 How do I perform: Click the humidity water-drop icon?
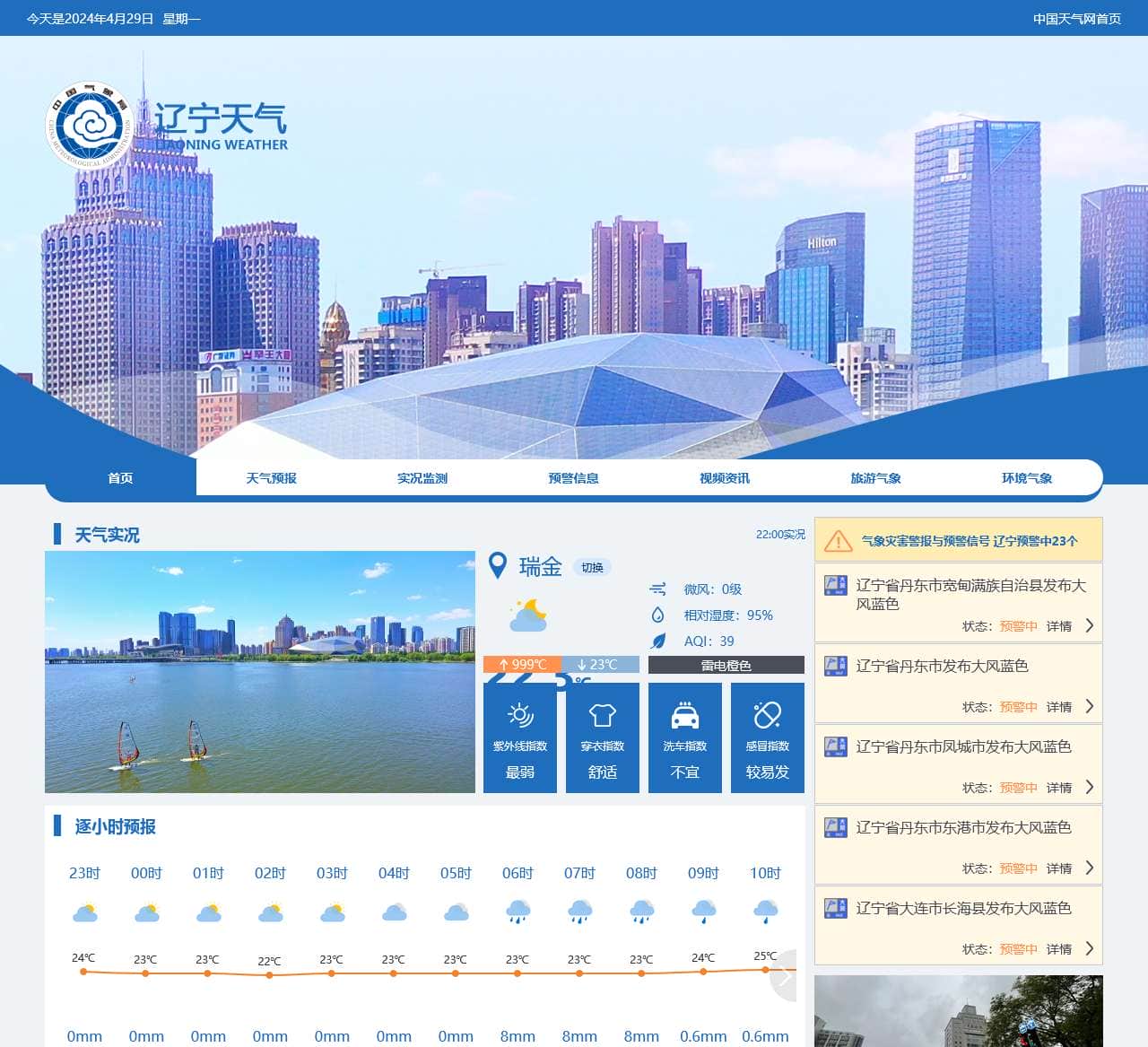pos(657,615)
